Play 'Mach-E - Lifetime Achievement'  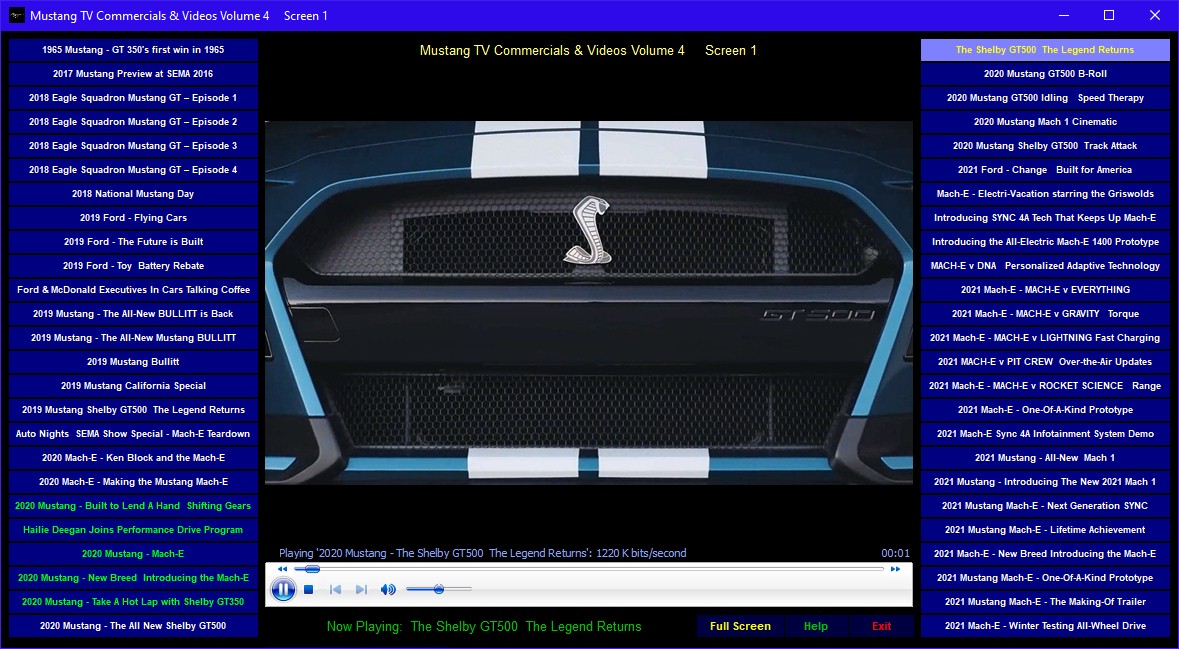click(x=1045, y=530)
